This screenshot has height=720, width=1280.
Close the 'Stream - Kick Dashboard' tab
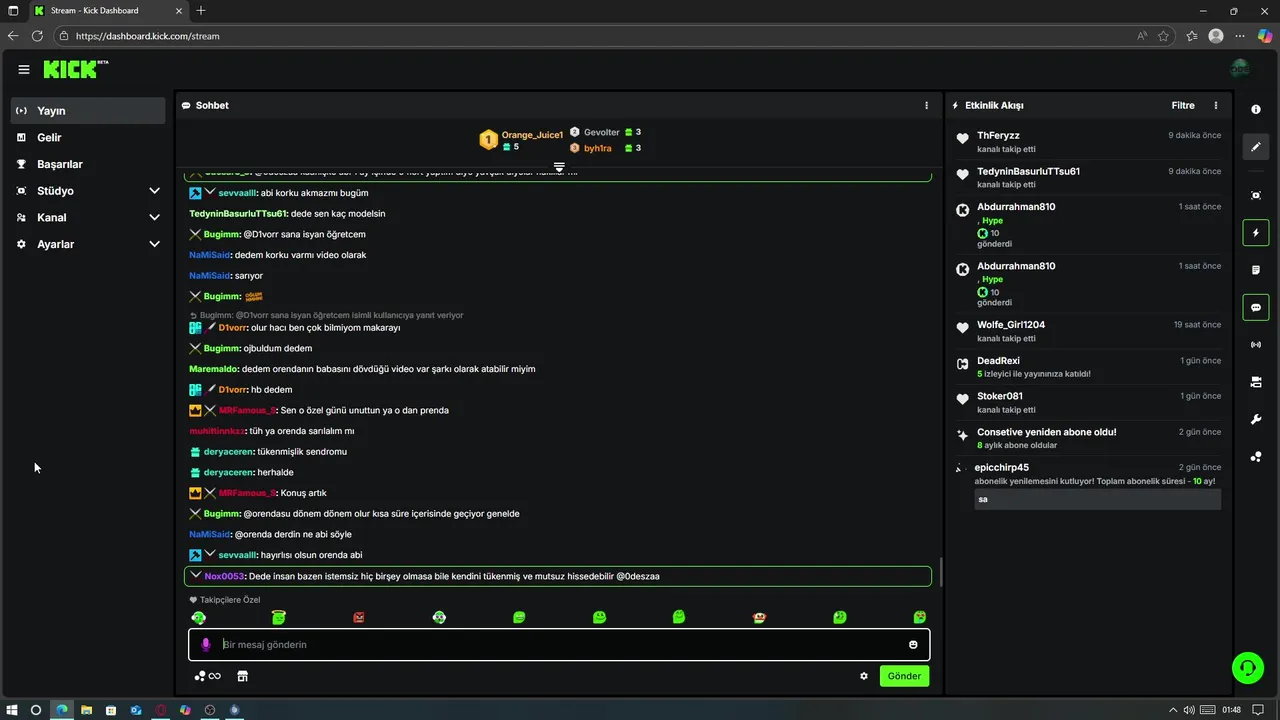[x=179, y=11]
